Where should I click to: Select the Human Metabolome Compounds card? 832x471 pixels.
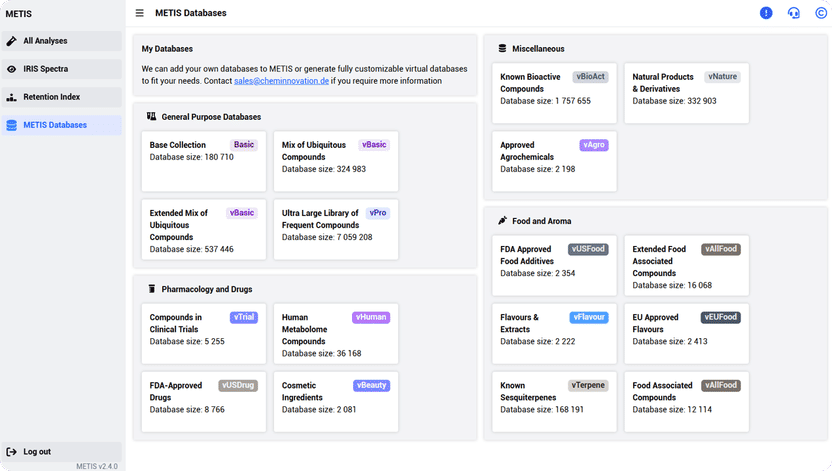click(x=336, y=334)
